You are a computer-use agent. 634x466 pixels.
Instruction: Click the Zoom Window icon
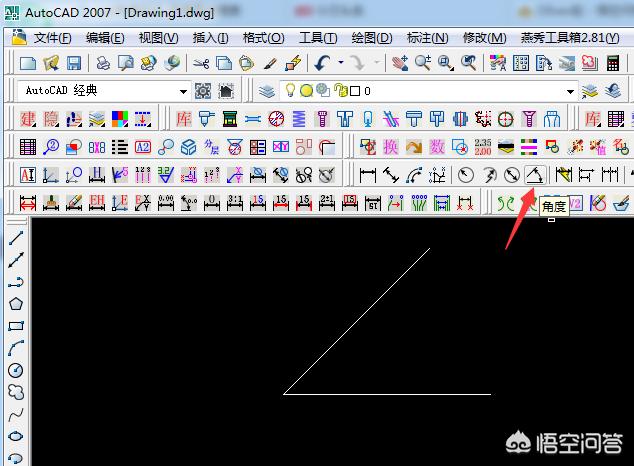click(446, 63)
